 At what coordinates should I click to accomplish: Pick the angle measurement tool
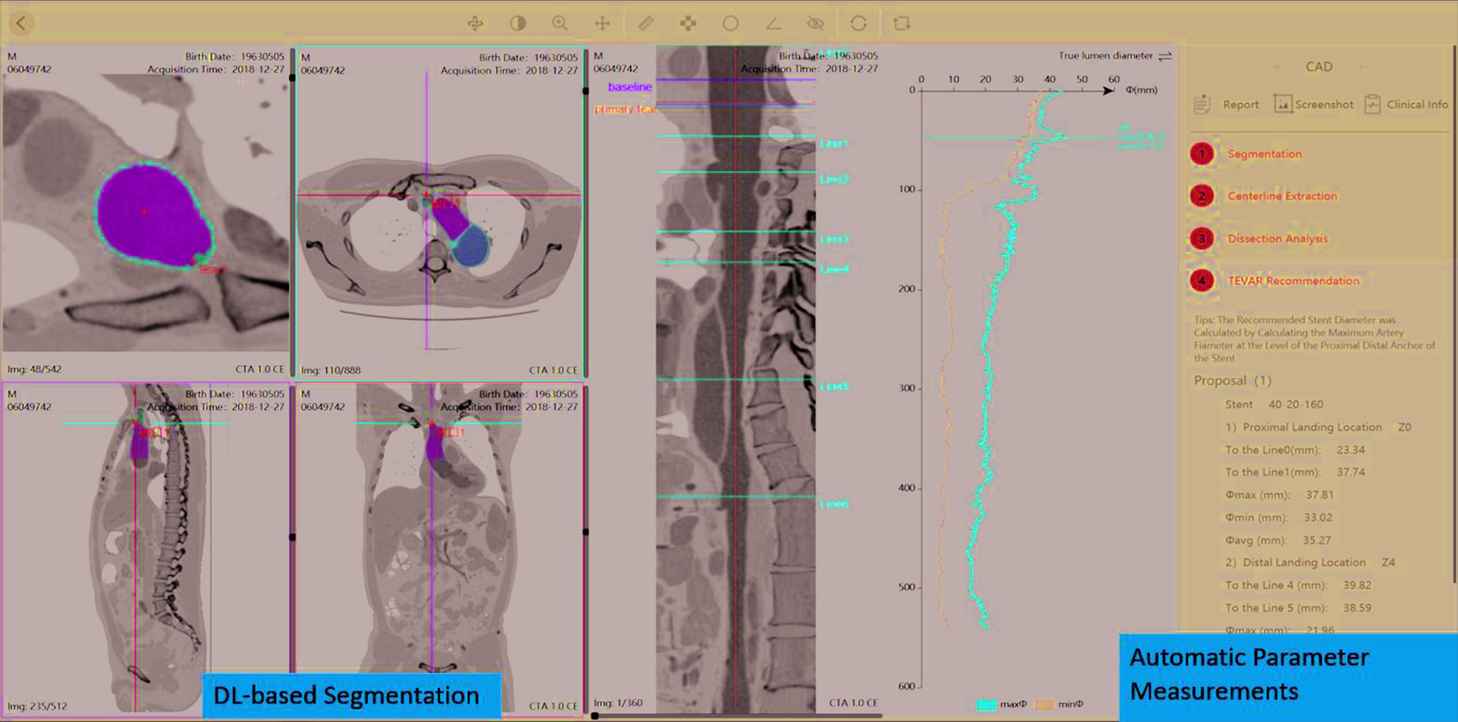click(x=773, y=23)
